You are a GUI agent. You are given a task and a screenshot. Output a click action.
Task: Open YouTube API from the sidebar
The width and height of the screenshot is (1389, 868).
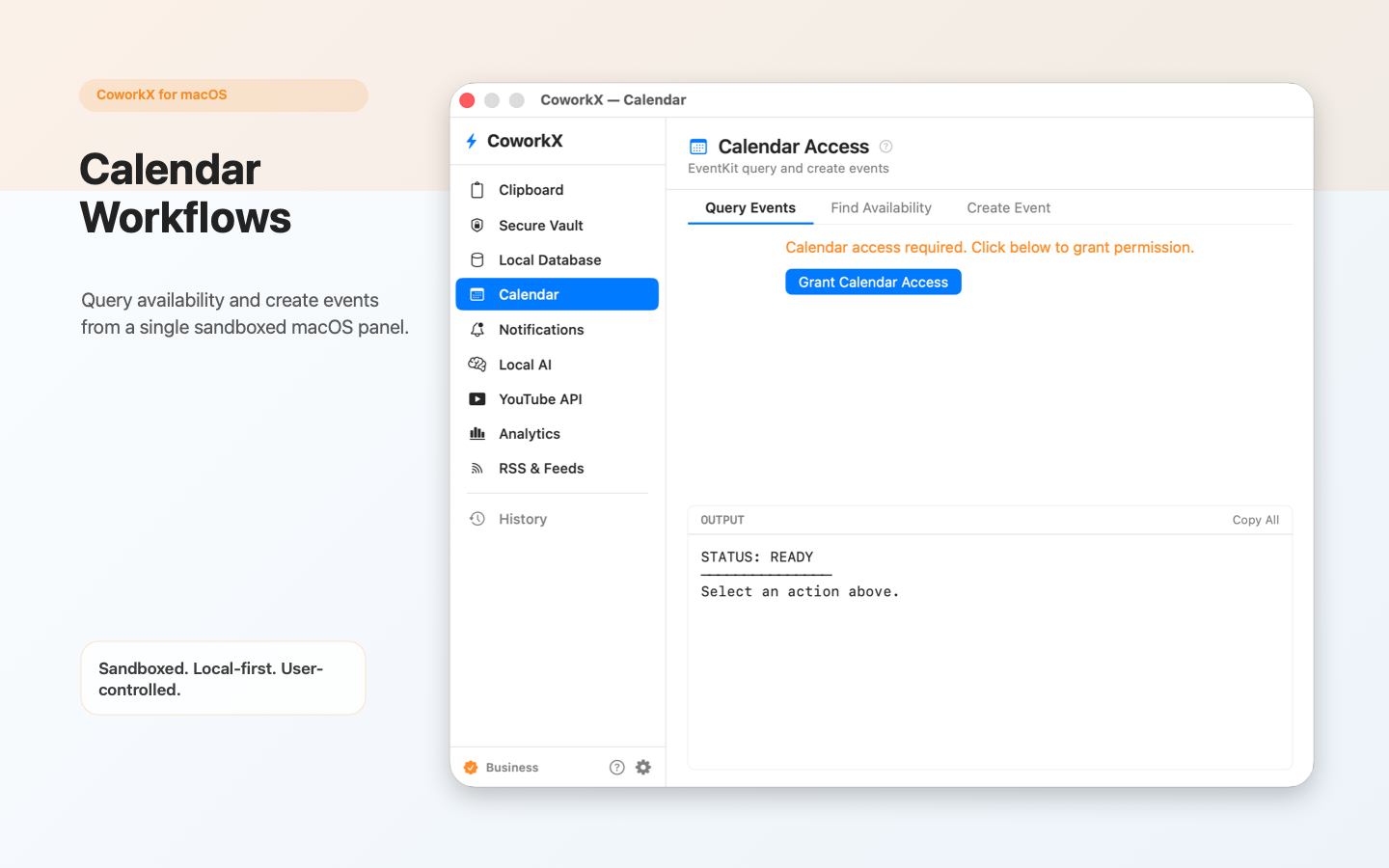click(x=557, y=399)
